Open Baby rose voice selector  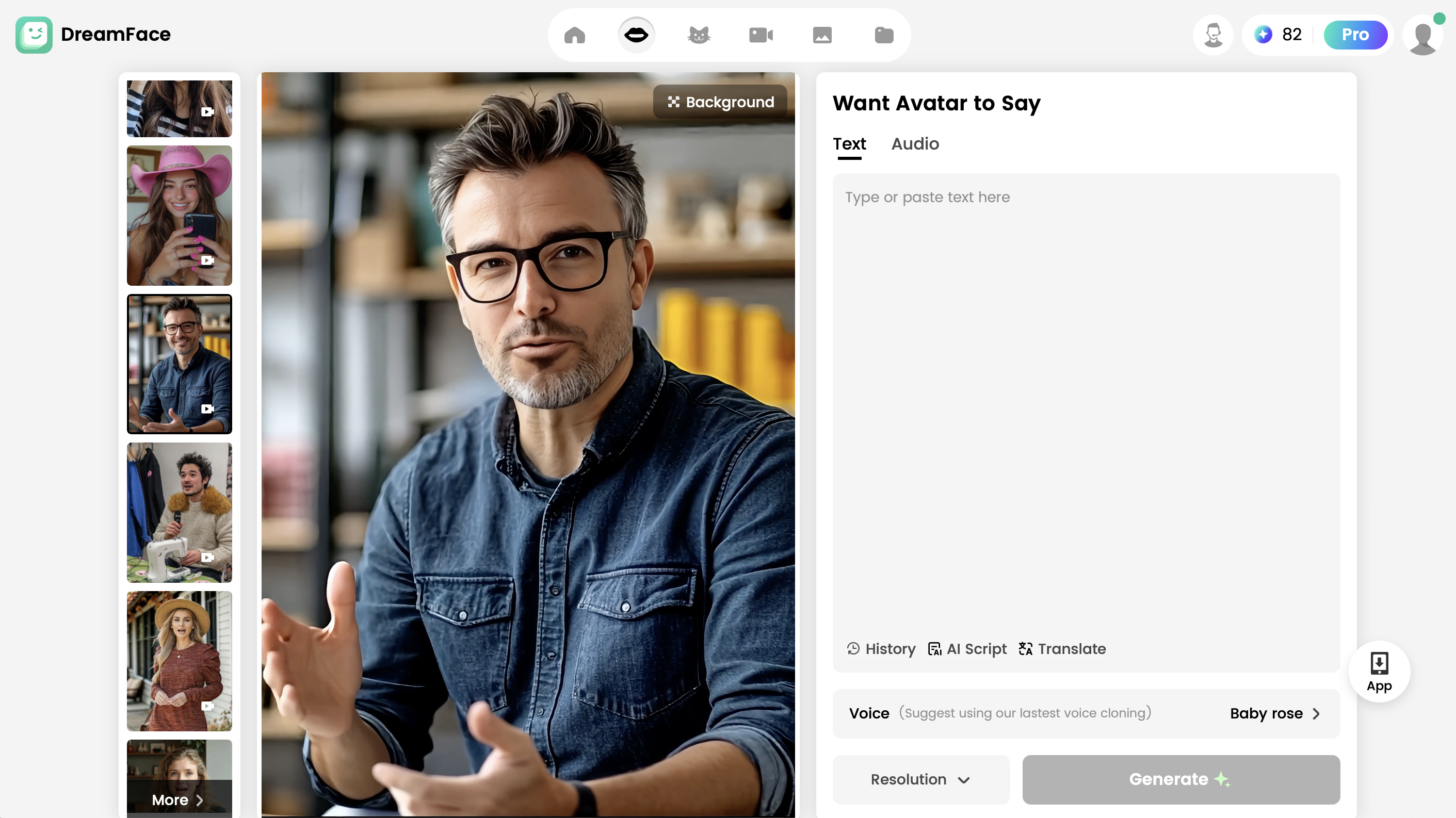pyautogui.click(x=1275, y=713)
